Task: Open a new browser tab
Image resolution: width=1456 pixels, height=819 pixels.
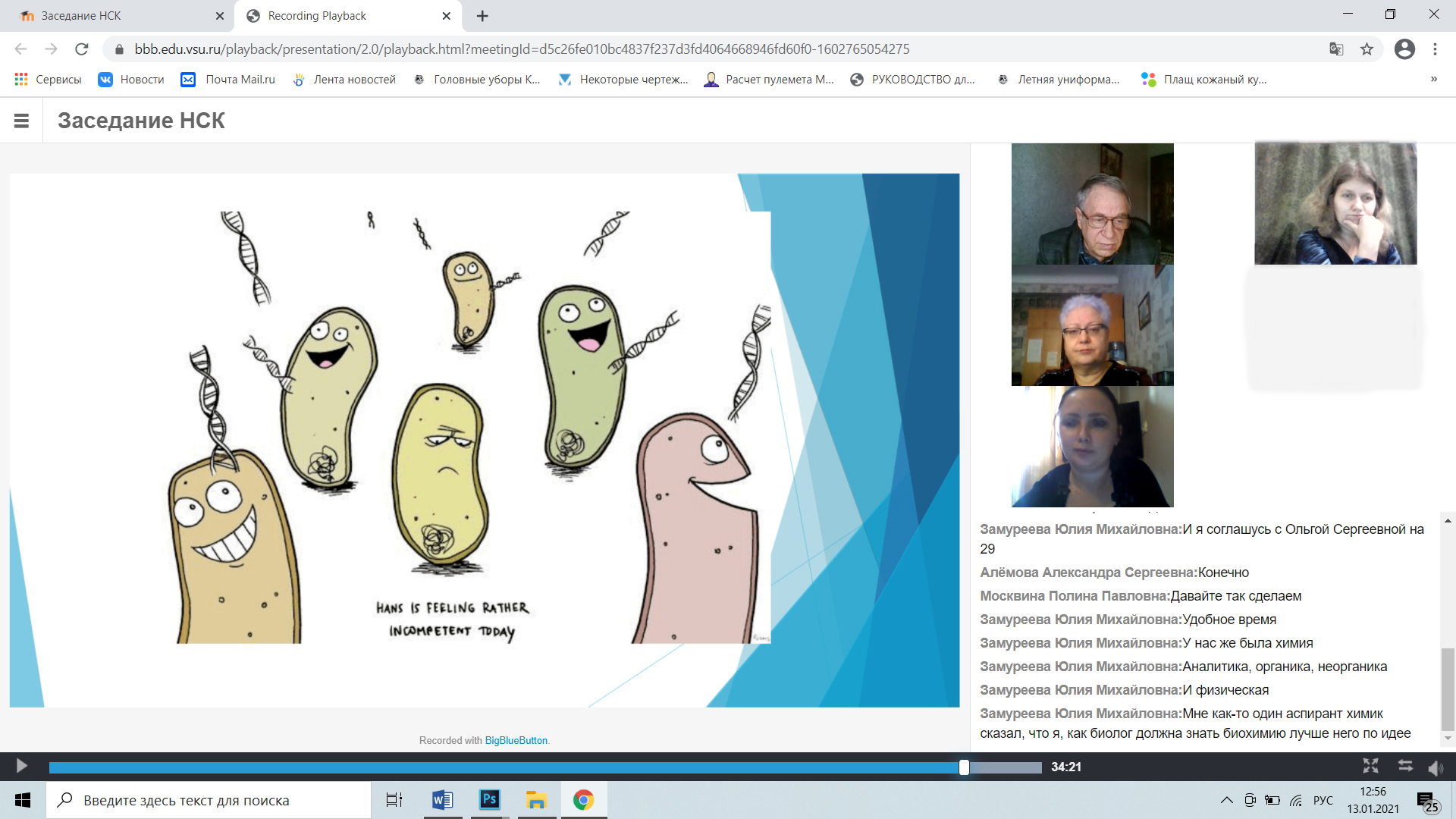Action: pos(482,16)
